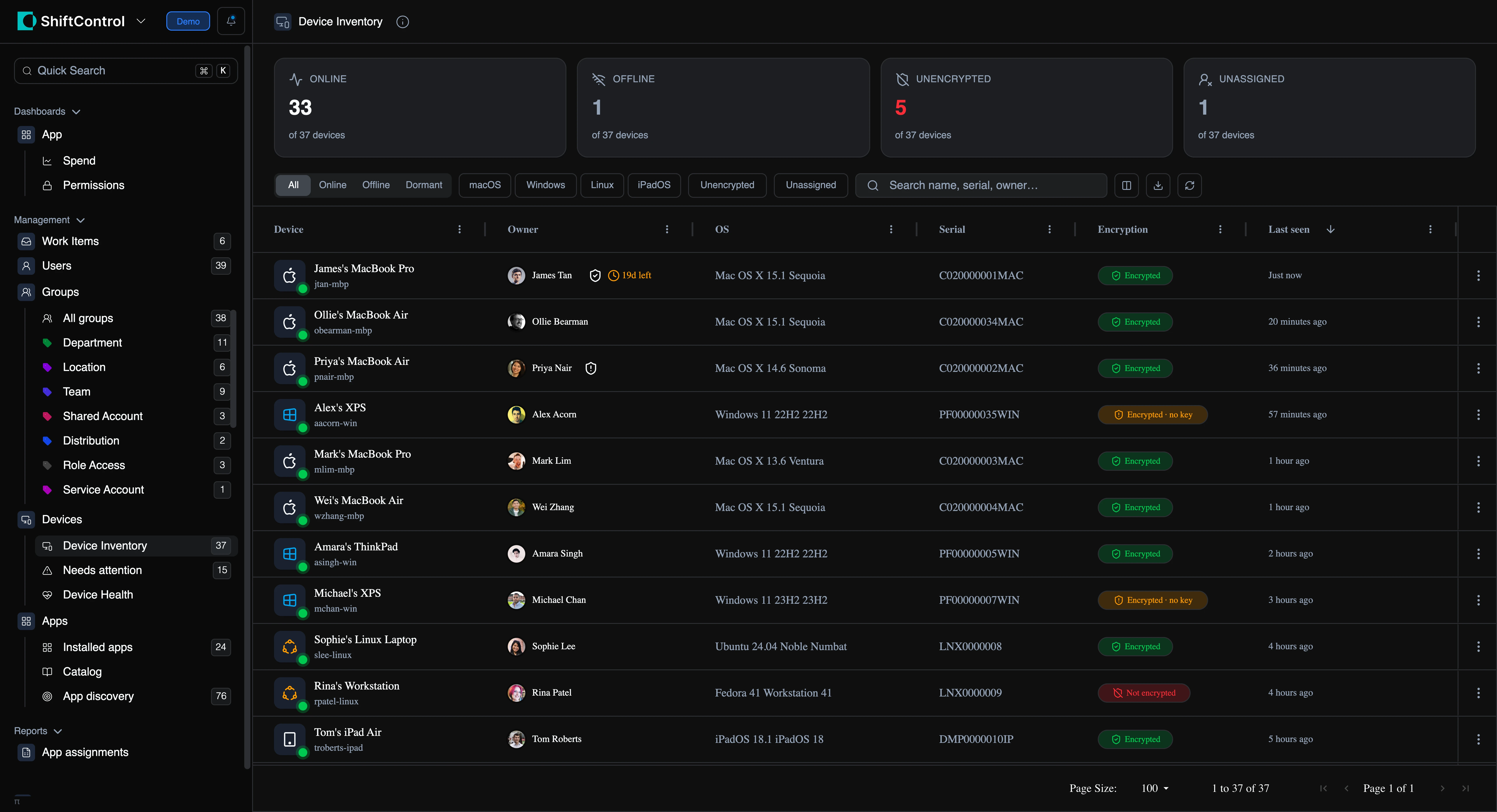
Task: Open Last seen column menu
Action: (1430, 229)
